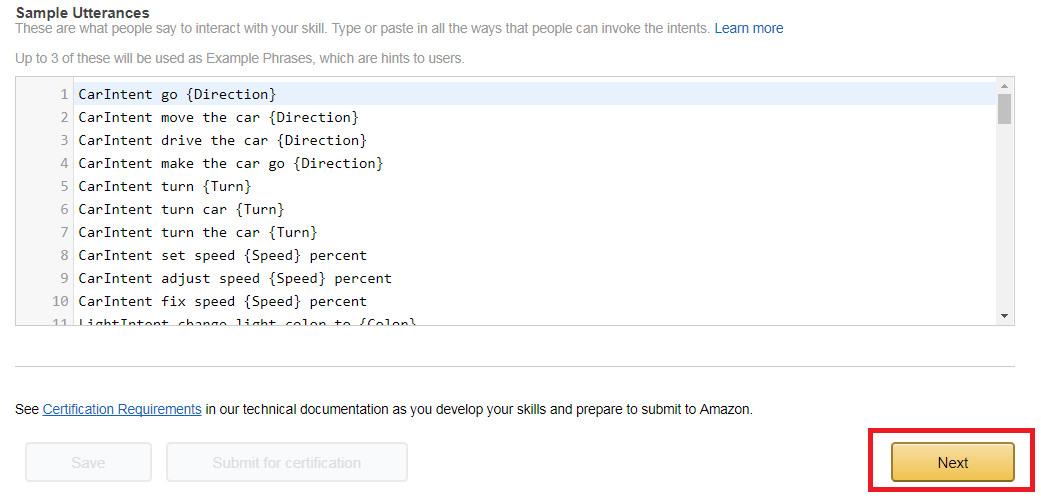The image size is (1041, 499).
Task: Select line 1 'CarIntent go {Direction}'
Action: pos(535,94)
